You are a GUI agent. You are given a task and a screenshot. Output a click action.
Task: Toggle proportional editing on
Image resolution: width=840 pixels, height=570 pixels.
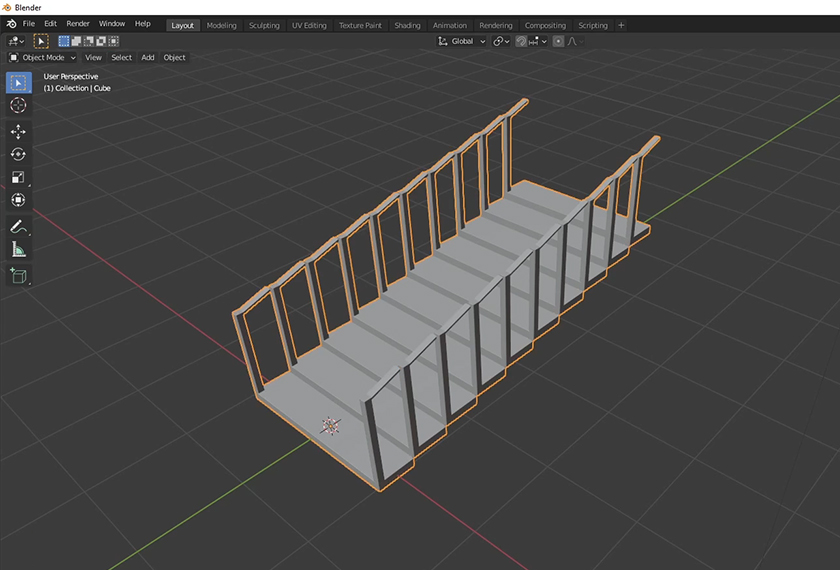[x=558, y=41]
